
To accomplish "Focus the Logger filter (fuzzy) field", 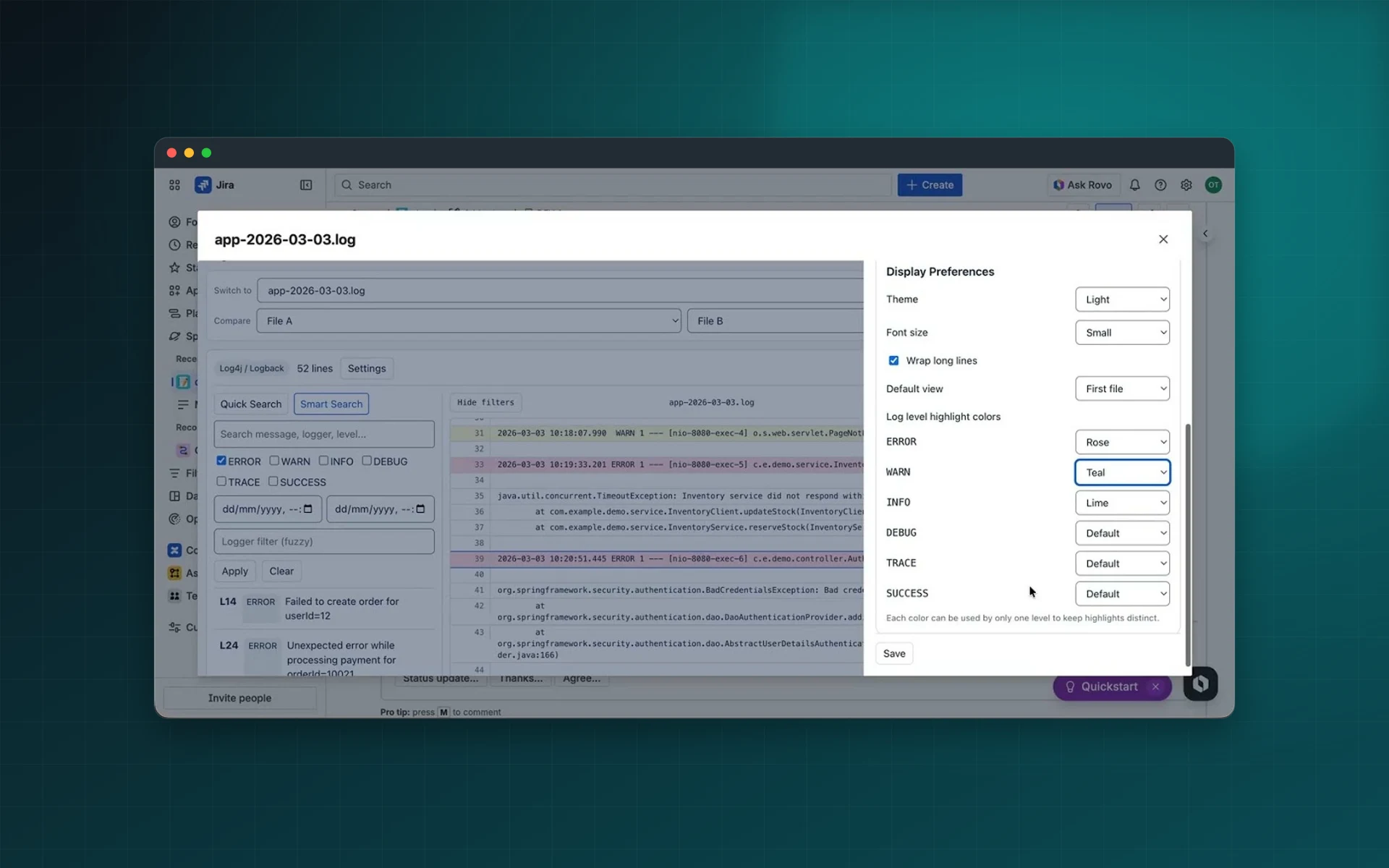I will tap(324, 541).
